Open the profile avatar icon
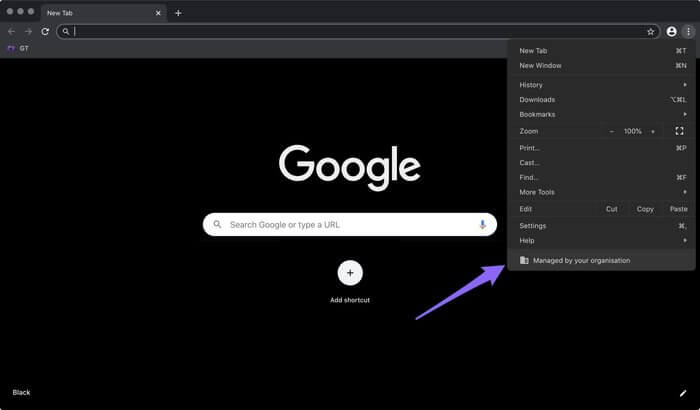700x410 pixels. (671, 31)
